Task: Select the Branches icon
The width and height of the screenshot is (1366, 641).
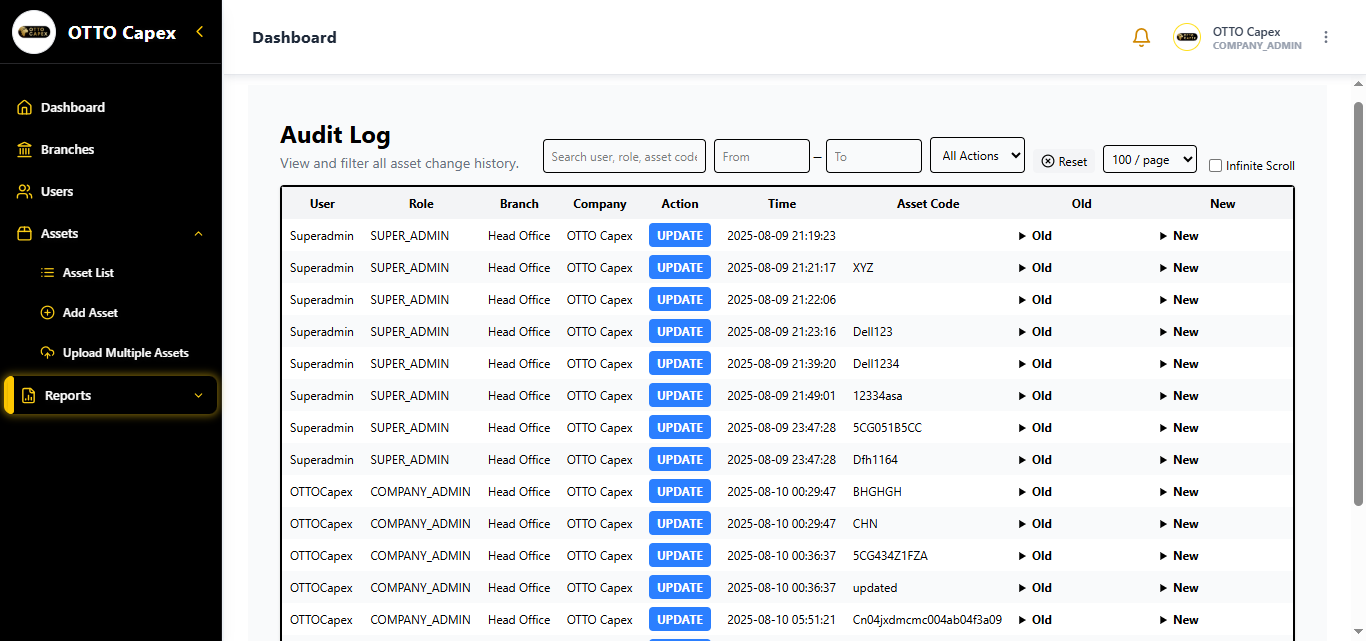Action: tap(25, 149)
